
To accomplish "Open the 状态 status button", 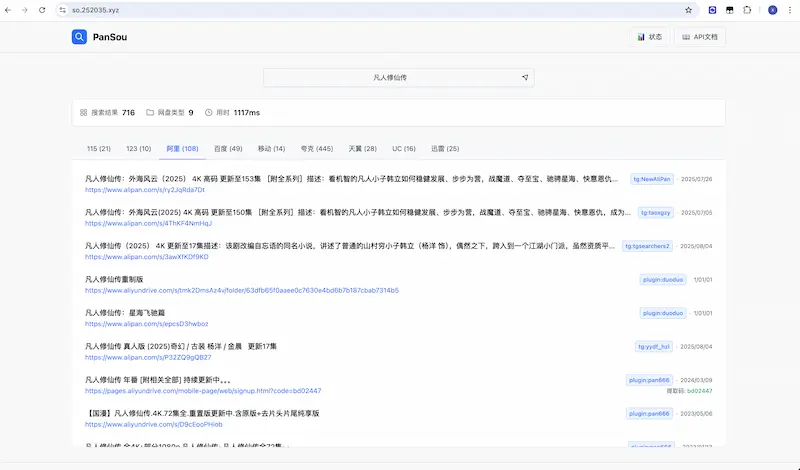I will [649, 37].
